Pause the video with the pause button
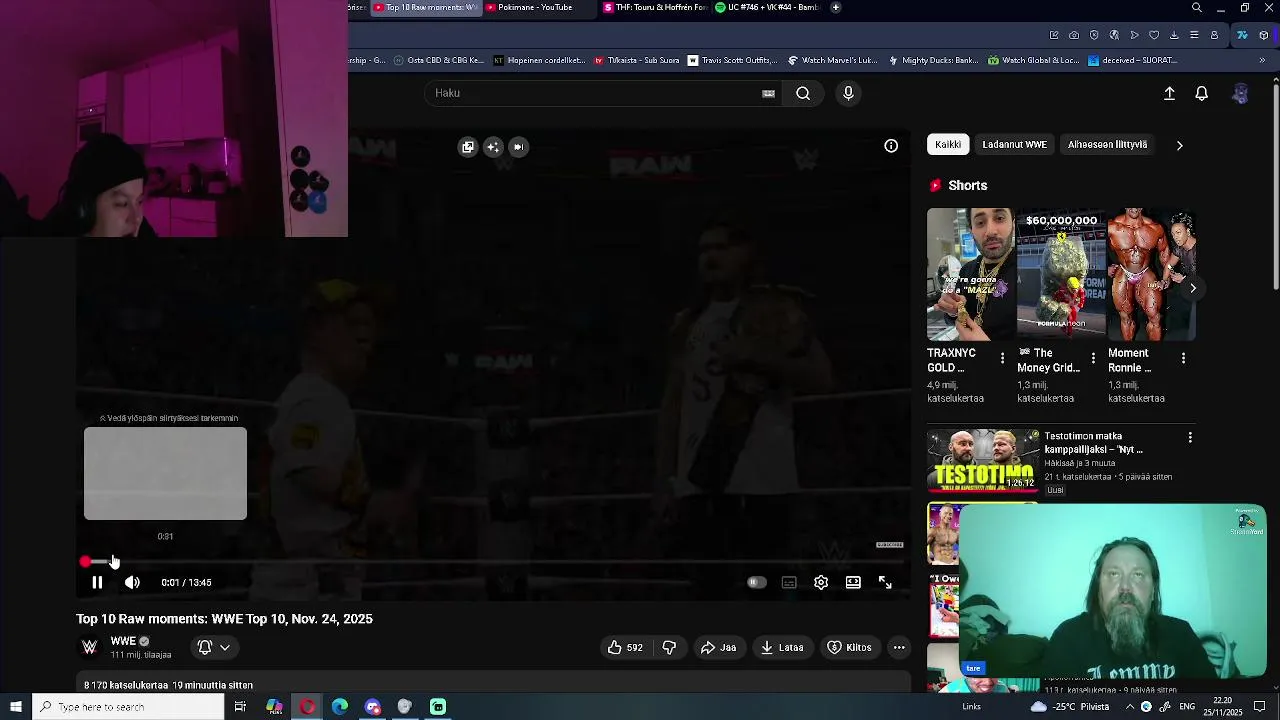Image resolution: width=1280 pixels, height=720 pixels. coord(97,582)
